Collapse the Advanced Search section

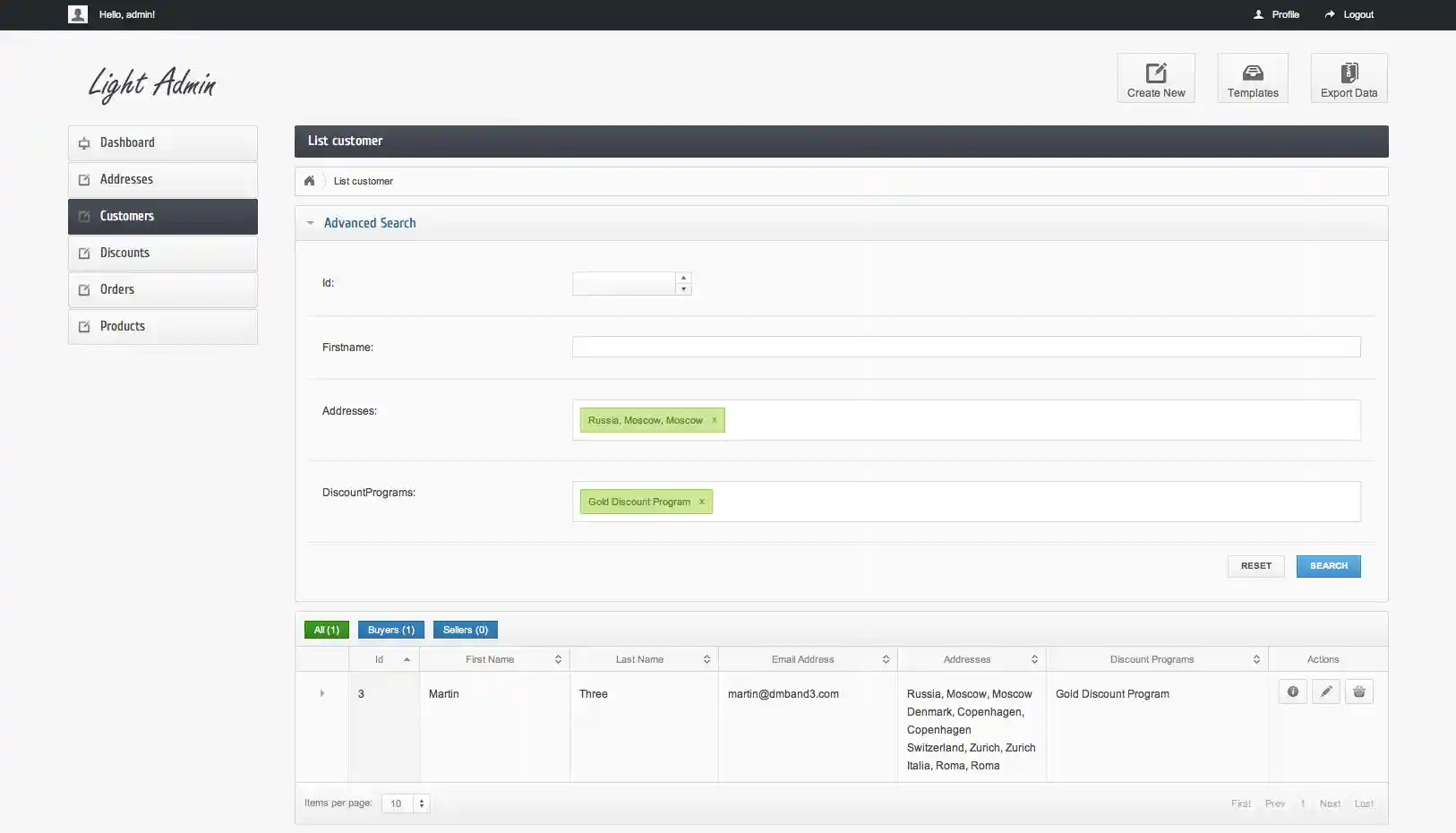click(x=310, y=222)
